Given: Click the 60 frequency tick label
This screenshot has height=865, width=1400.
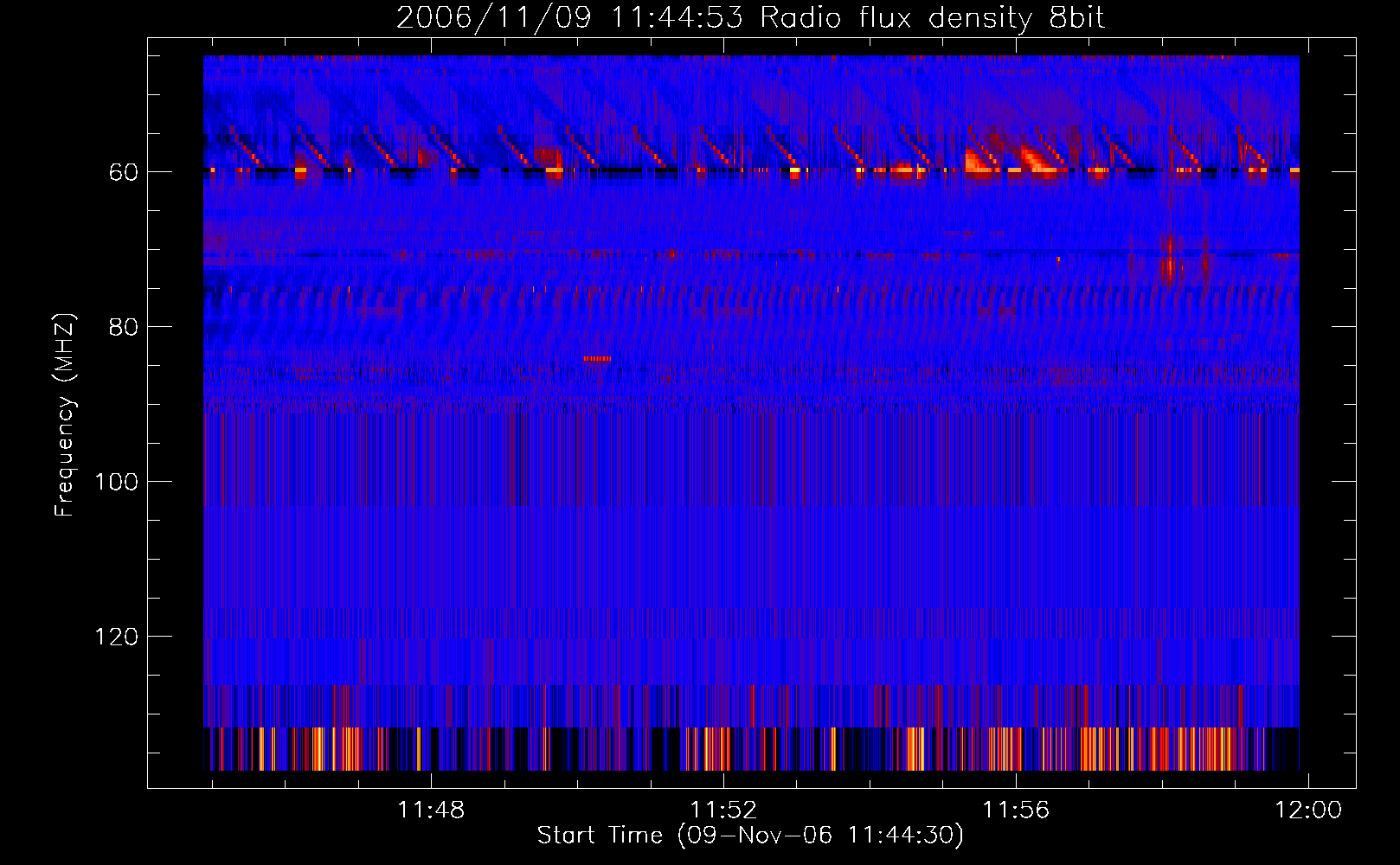Looking at the screenshot, I should point(124,172).
